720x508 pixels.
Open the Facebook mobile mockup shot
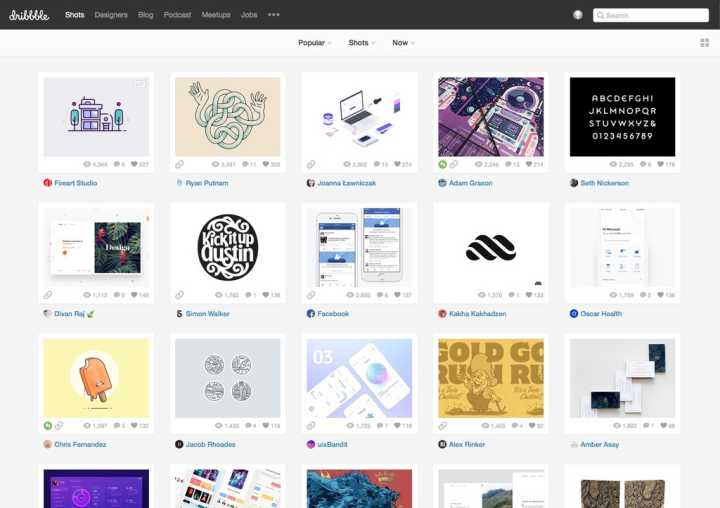click(x=359, y=247)
